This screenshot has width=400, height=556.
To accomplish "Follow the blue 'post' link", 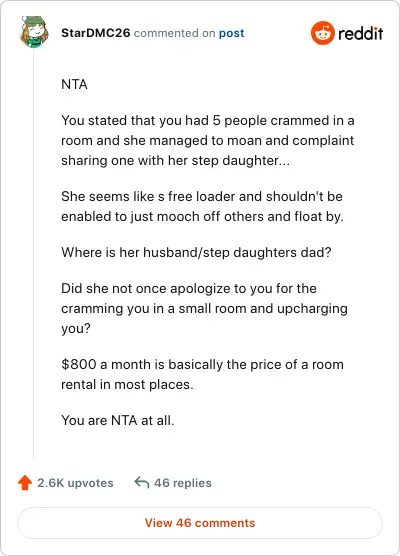I will [231, 33].
